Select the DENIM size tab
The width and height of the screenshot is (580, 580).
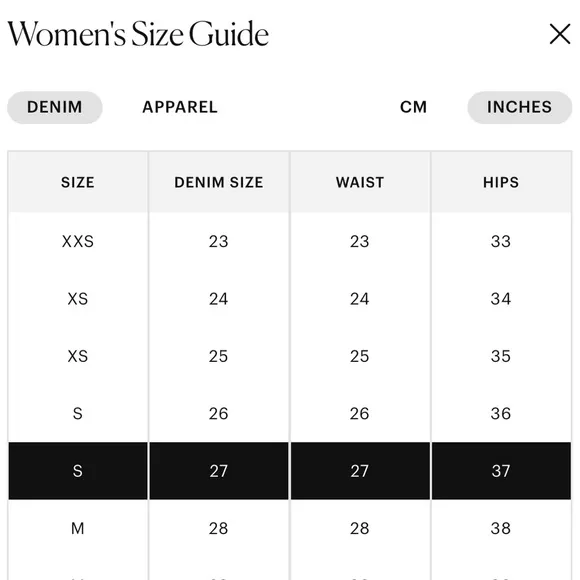point(55,107)
